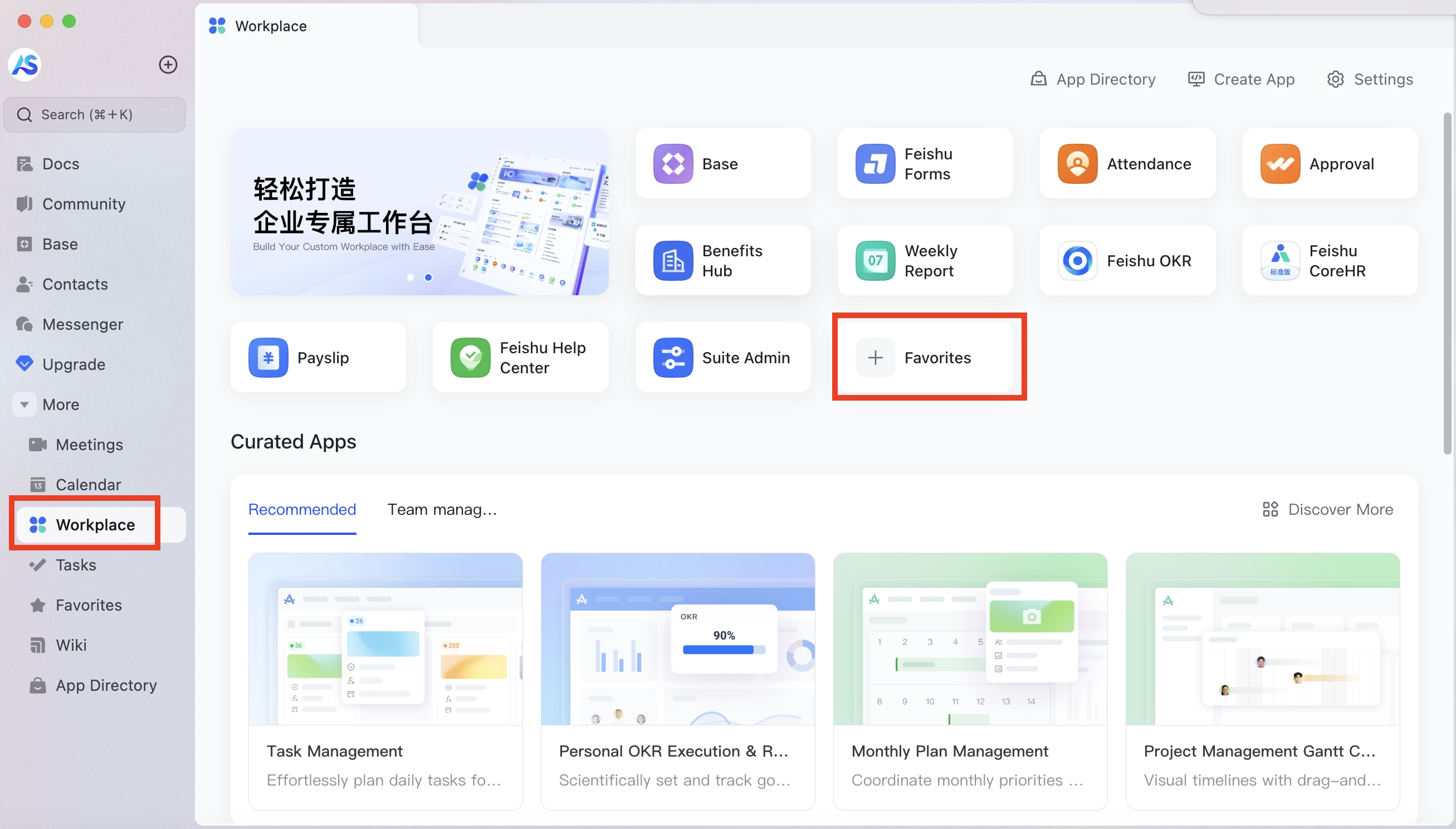The height and width of the screenshot is (829, 1456).
Task: Click the Search input field
Action: [x=95, y=115]
